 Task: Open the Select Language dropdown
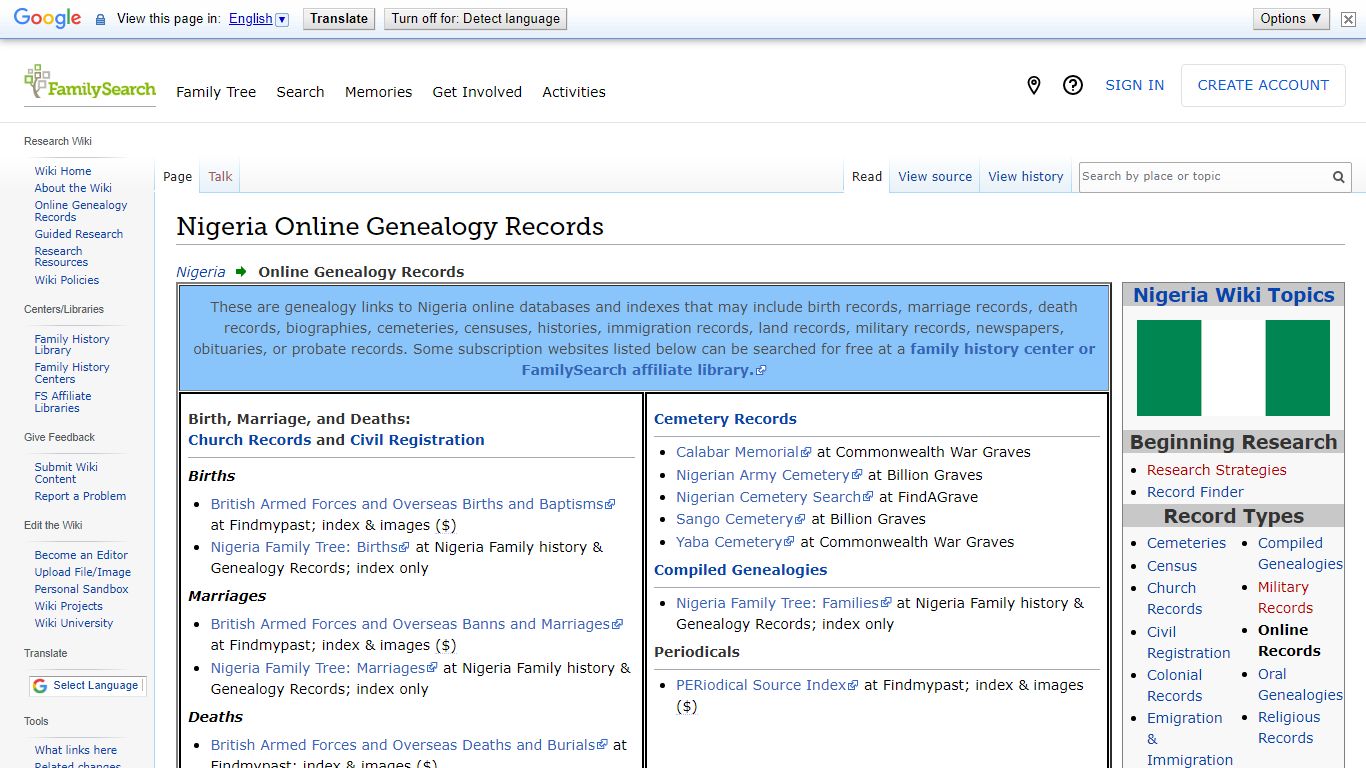88,686
